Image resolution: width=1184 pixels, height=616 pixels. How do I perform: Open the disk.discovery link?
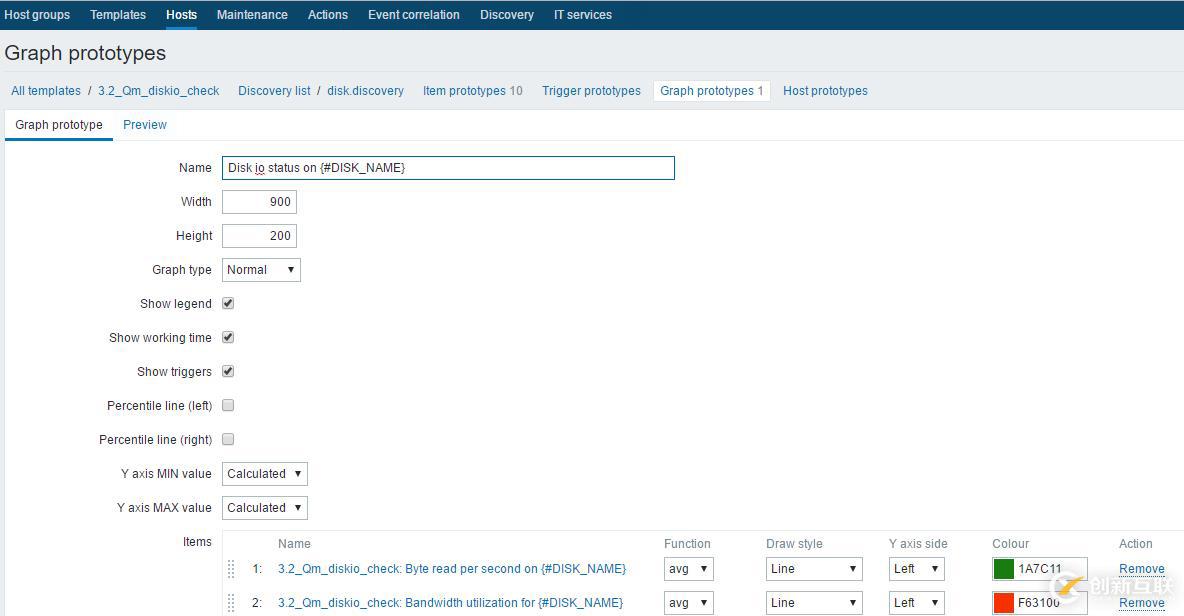point(365,91)
